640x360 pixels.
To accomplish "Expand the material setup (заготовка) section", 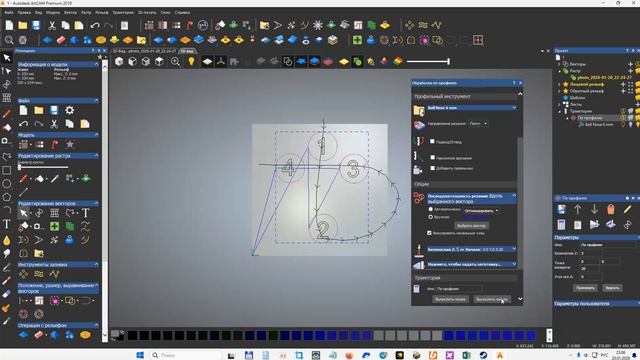I will [514, 264].
